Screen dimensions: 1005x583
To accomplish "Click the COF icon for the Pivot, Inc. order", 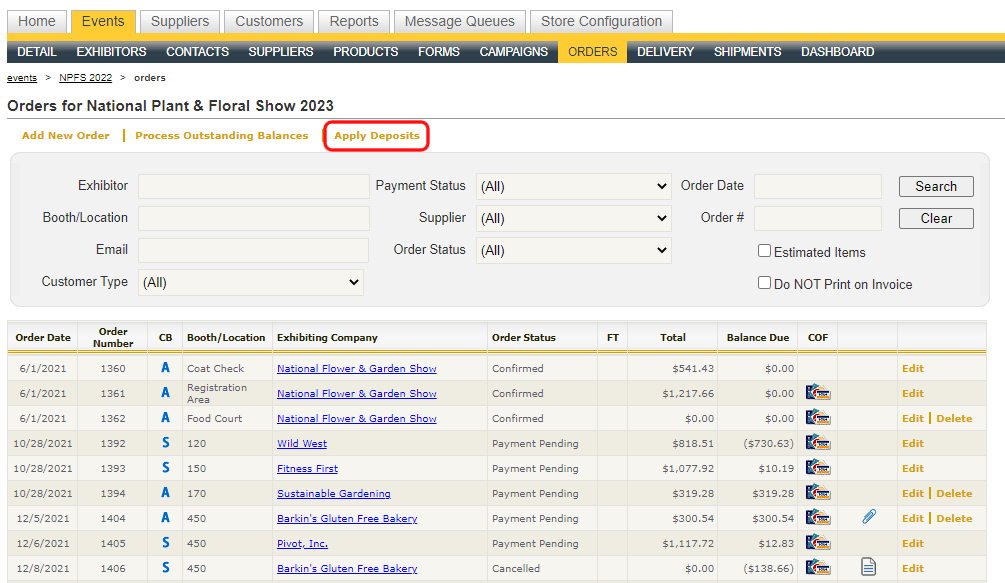I will tap(817, 543).
